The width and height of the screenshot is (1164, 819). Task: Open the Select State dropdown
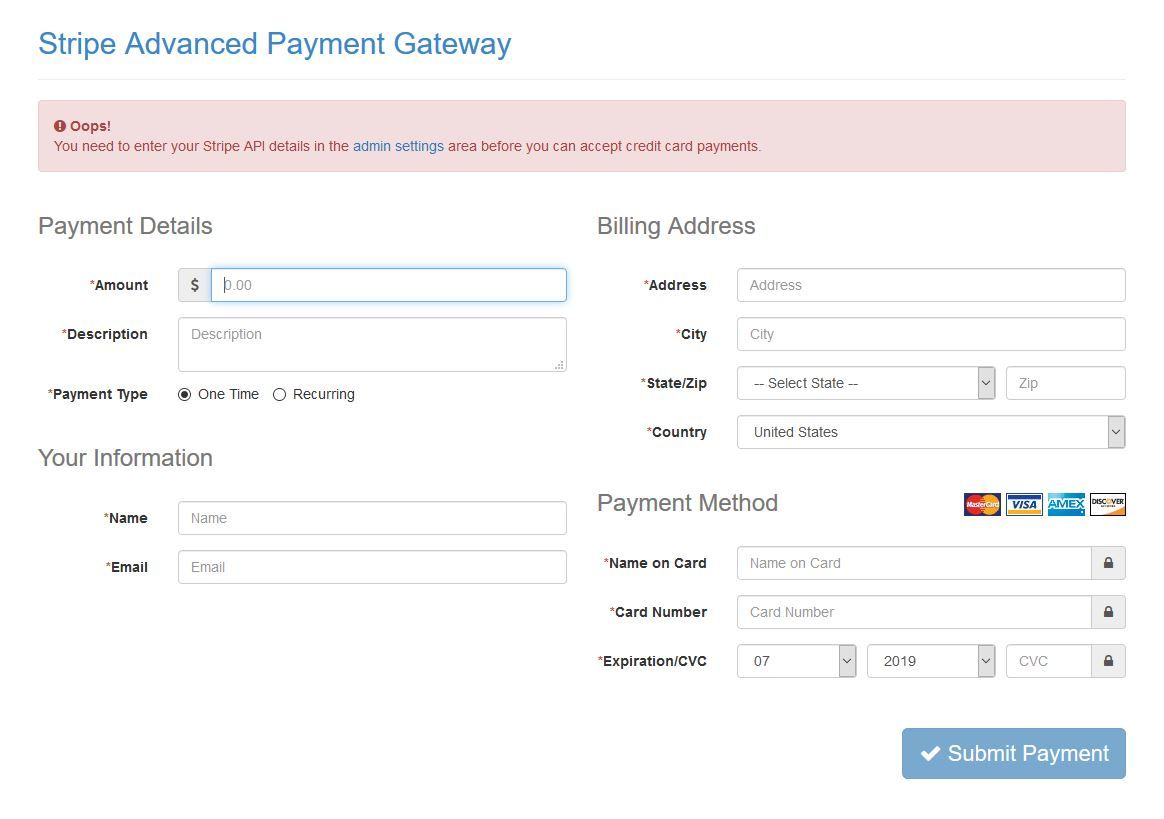pos(866,383)
